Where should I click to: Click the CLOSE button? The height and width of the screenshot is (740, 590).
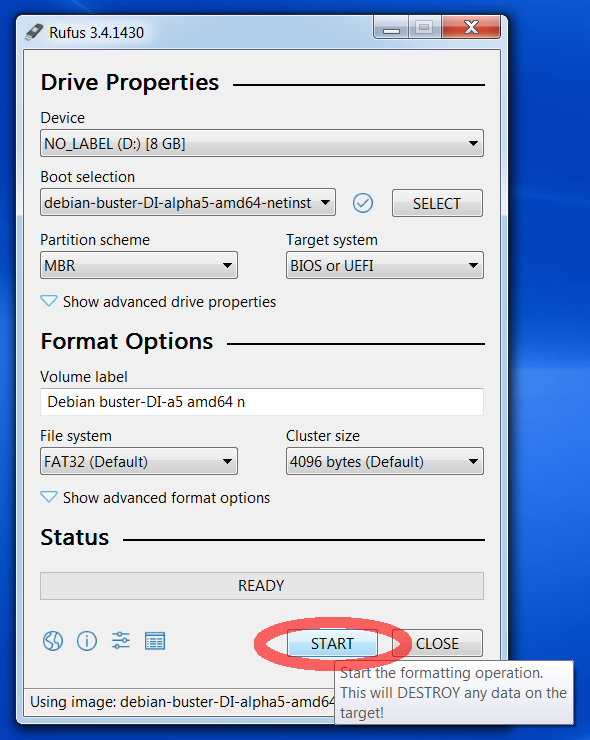437,643
